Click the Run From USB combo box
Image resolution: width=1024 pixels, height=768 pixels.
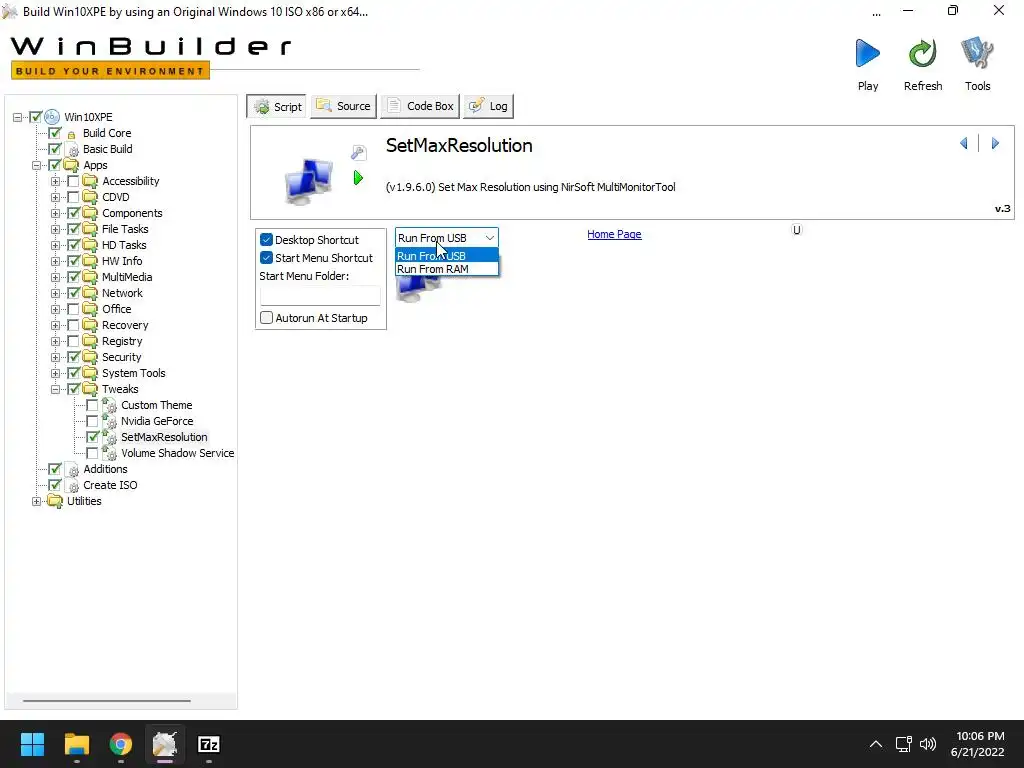point(447,238)
